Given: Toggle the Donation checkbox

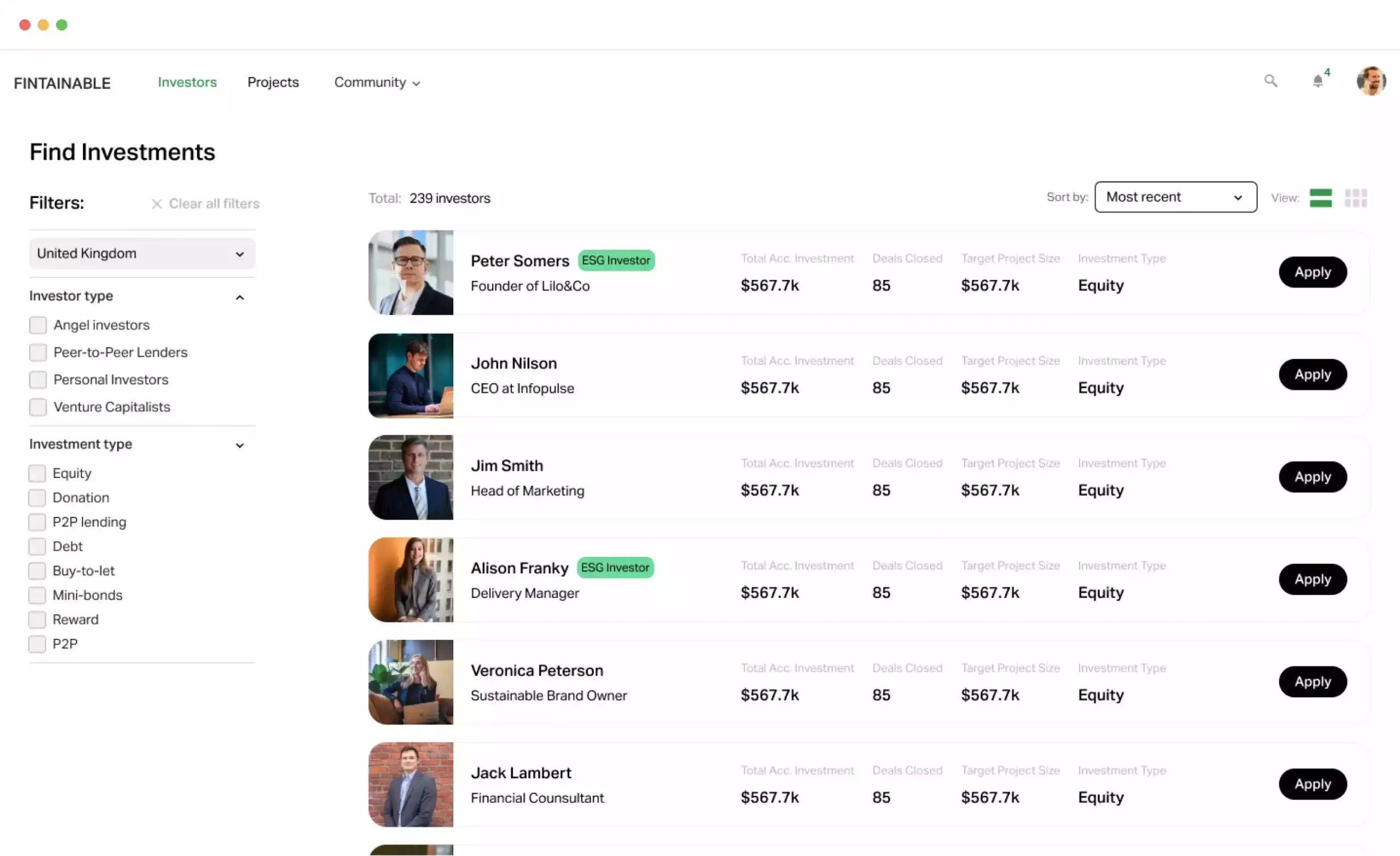Looking at the screenshot, I should (37, 498).
